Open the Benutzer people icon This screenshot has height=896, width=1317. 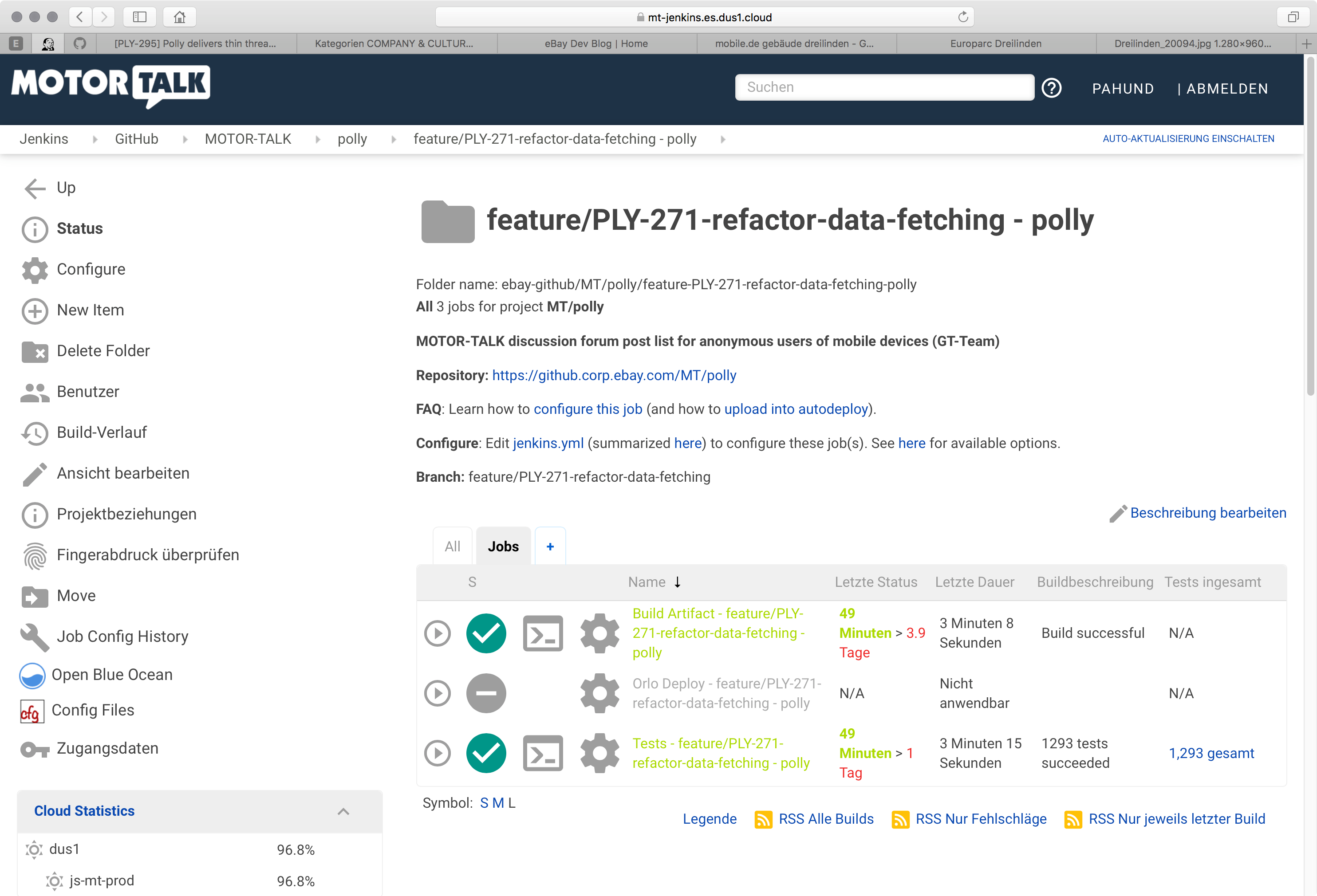click(x=35, y=393)
